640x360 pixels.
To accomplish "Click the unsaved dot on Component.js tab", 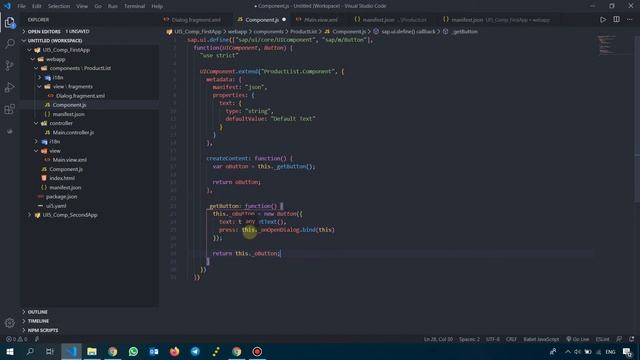I will (284, 20).
